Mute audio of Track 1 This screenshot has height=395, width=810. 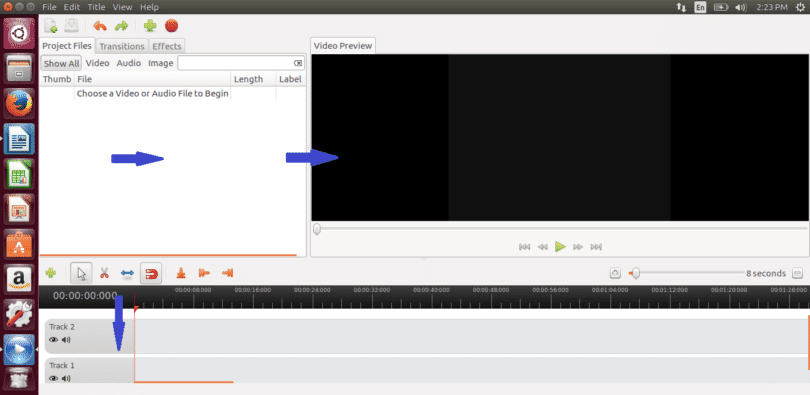[x=66, y=378]
